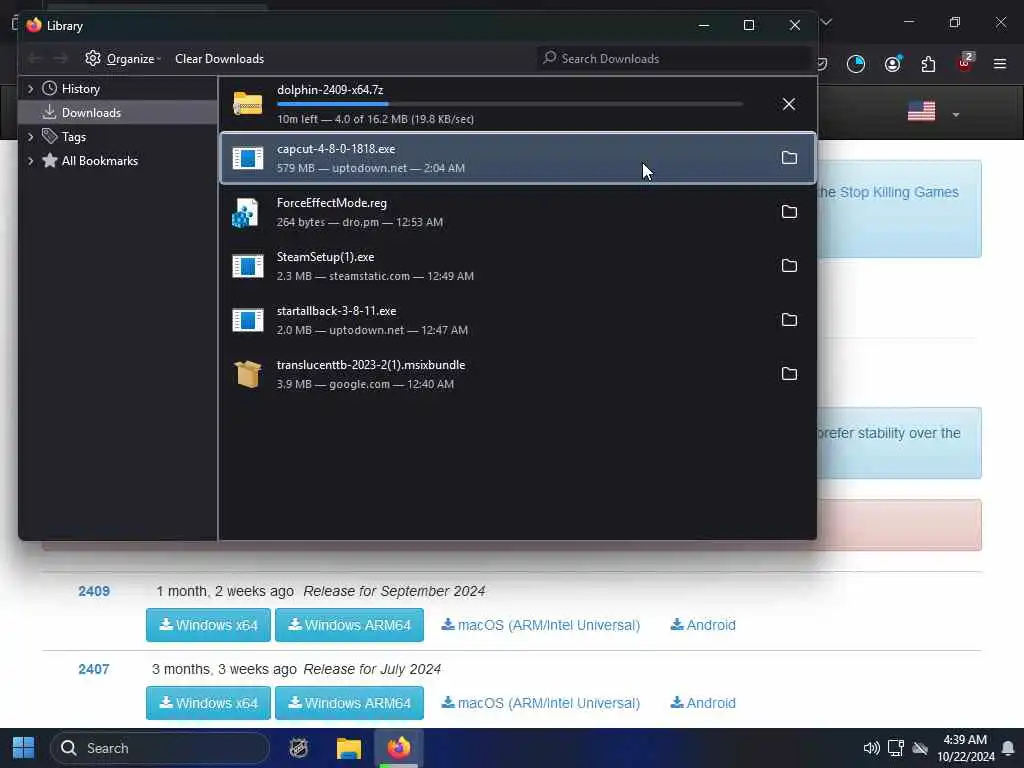Expand the All Bookmarks tree node
Viewport: 1024px width, 768px height.
point(30,161)
